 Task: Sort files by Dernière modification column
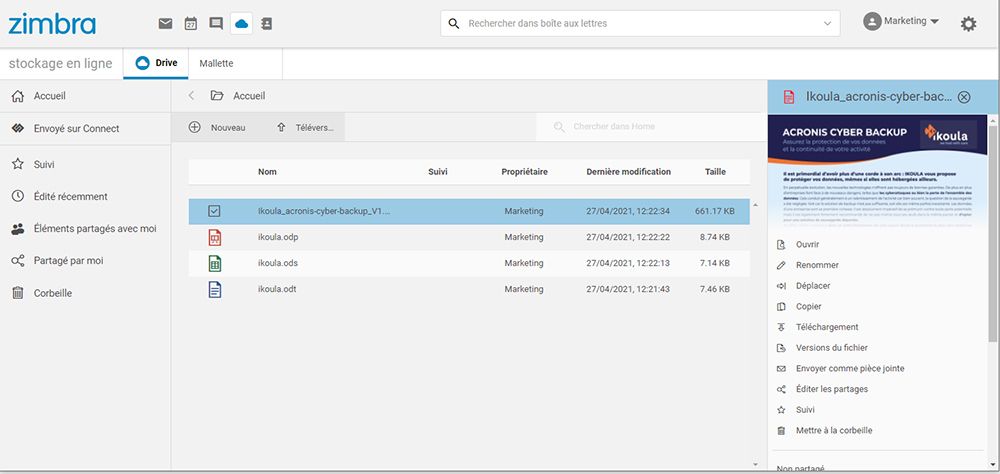(628, 172)
